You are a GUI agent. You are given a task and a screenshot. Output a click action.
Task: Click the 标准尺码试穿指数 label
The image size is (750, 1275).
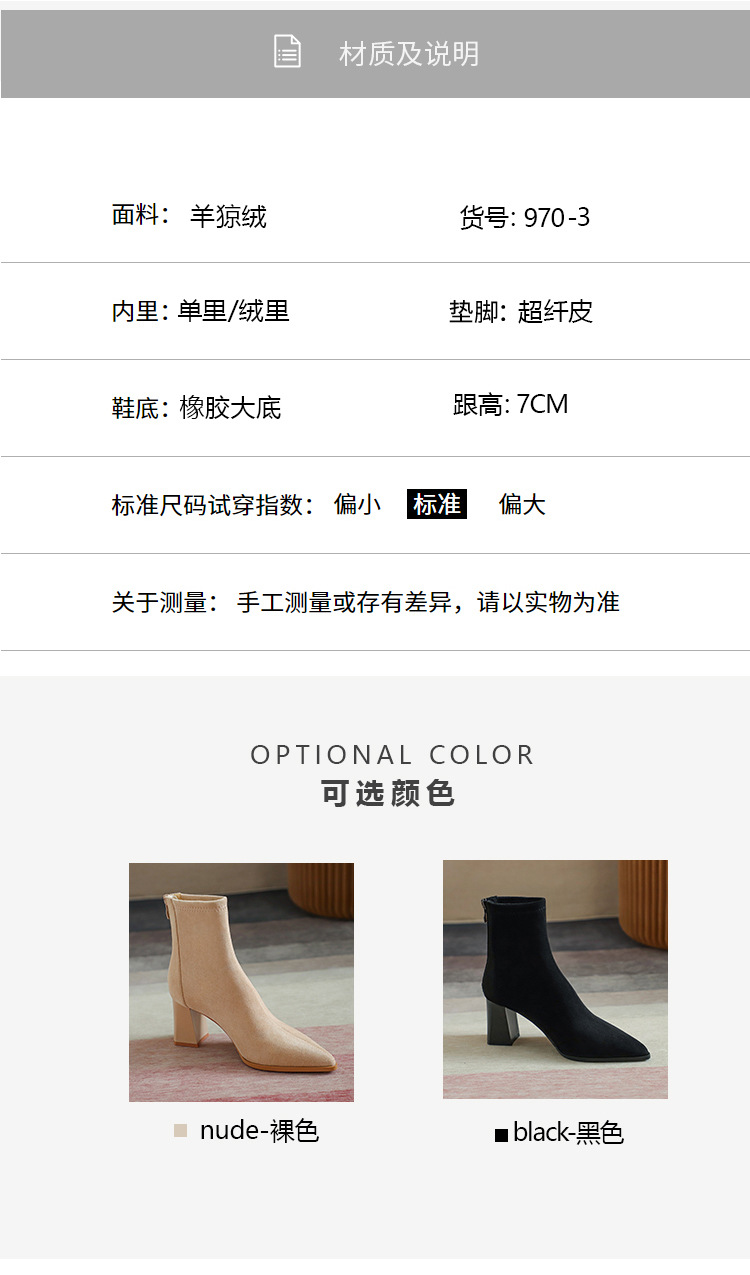[212, 505]
